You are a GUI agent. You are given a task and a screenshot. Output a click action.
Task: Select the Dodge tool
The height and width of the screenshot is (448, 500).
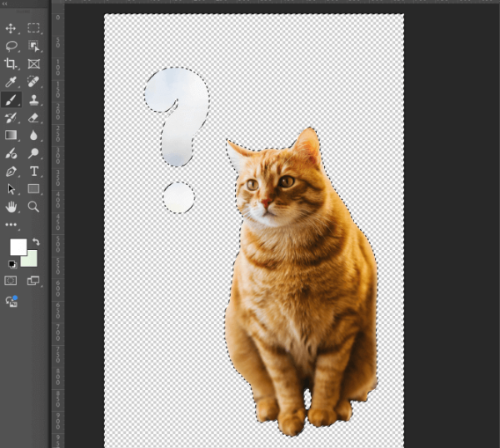tap(33, 153)
